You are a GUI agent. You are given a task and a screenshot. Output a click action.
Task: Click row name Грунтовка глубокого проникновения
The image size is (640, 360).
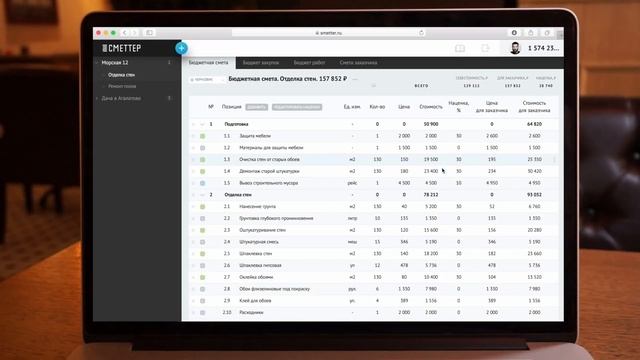pos(276,219)
